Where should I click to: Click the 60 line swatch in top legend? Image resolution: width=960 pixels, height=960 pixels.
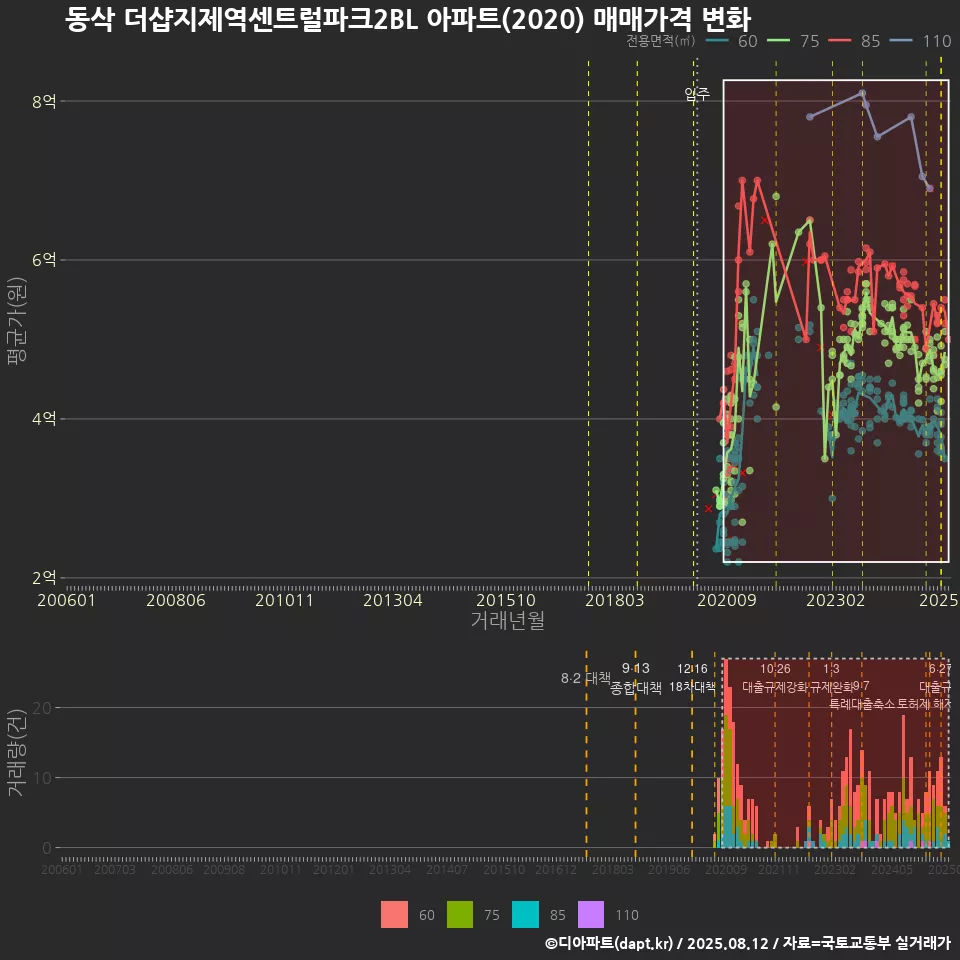(717, 41)
